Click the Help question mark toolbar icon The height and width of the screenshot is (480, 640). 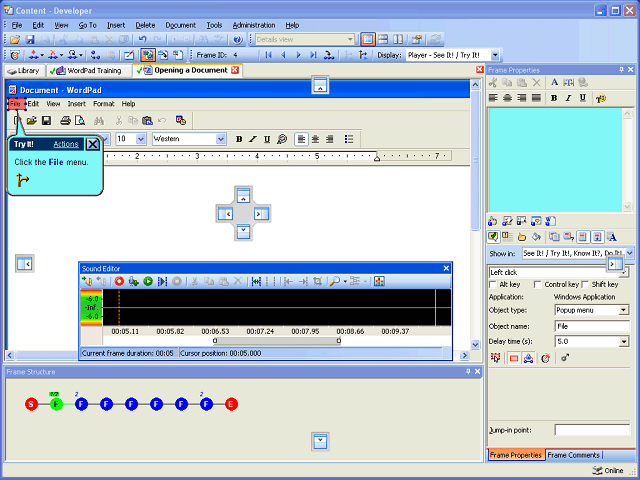tap(238, 40)
